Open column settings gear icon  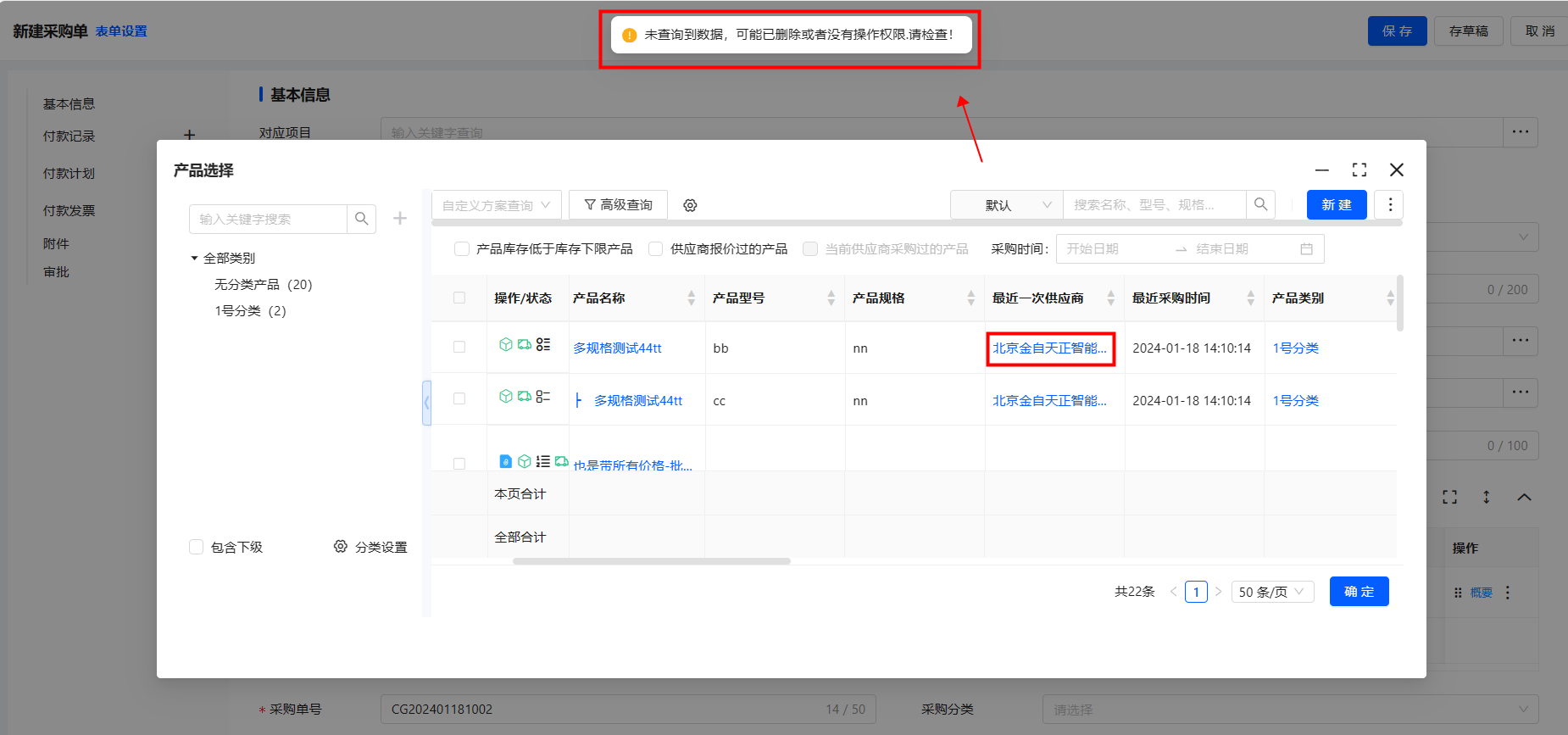pyautogui.click(x=690, y=205)
